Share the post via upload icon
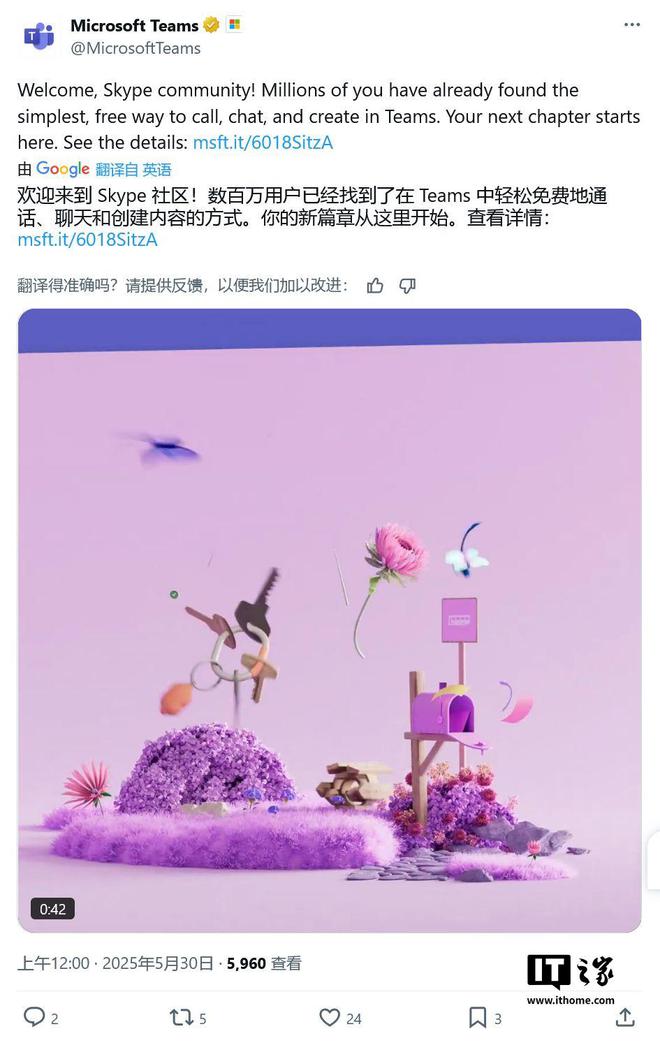Image resolution: width=660 pixels, height=1043 pixels. (x=624, y=1016)
